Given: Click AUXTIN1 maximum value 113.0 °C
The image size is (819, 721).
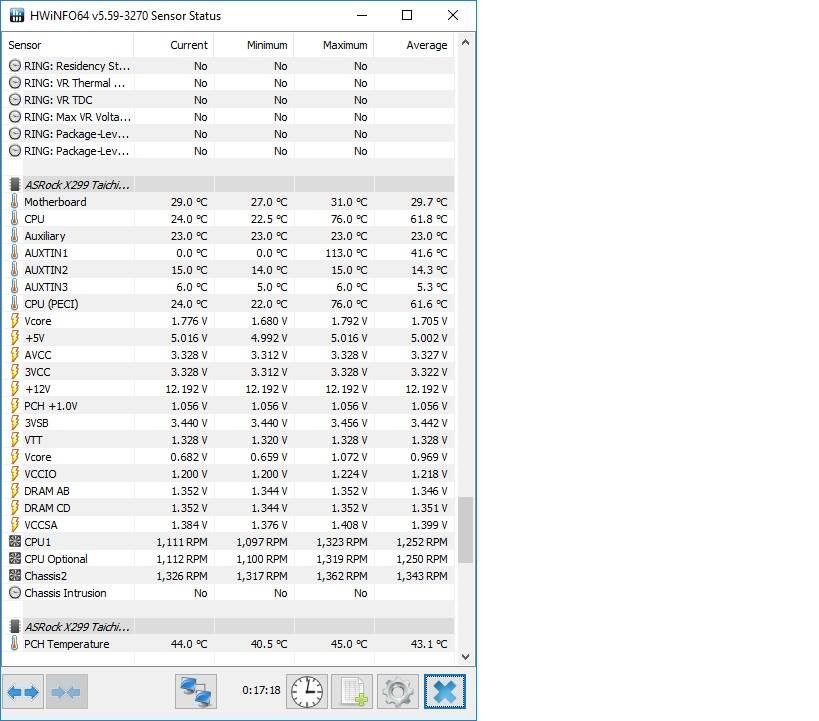Looking at the screenshot, I should pyautogui.click(x=346, y=253).
